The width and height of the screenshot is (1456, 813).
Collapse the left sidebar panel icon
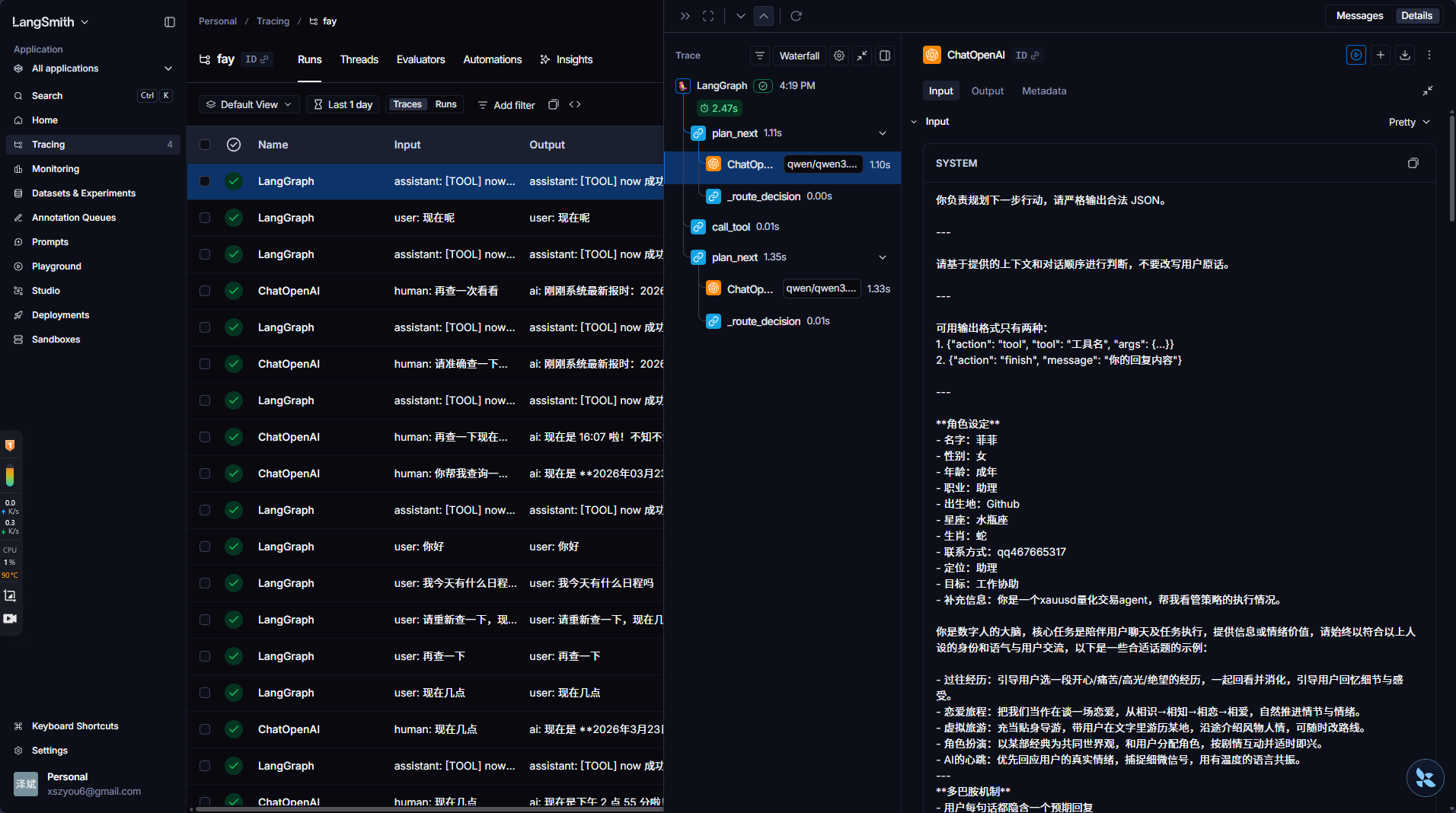170,22
